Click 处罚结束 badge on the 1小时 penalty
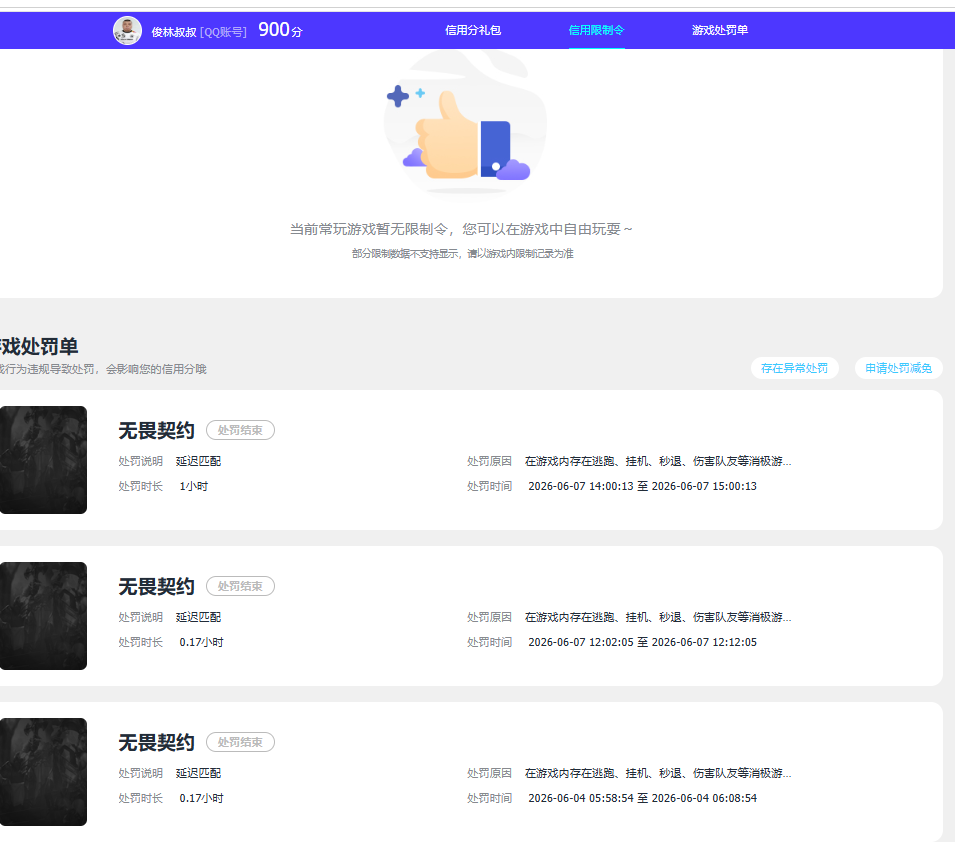The width and height of the screenshot is (955, 842). point(240,430)
